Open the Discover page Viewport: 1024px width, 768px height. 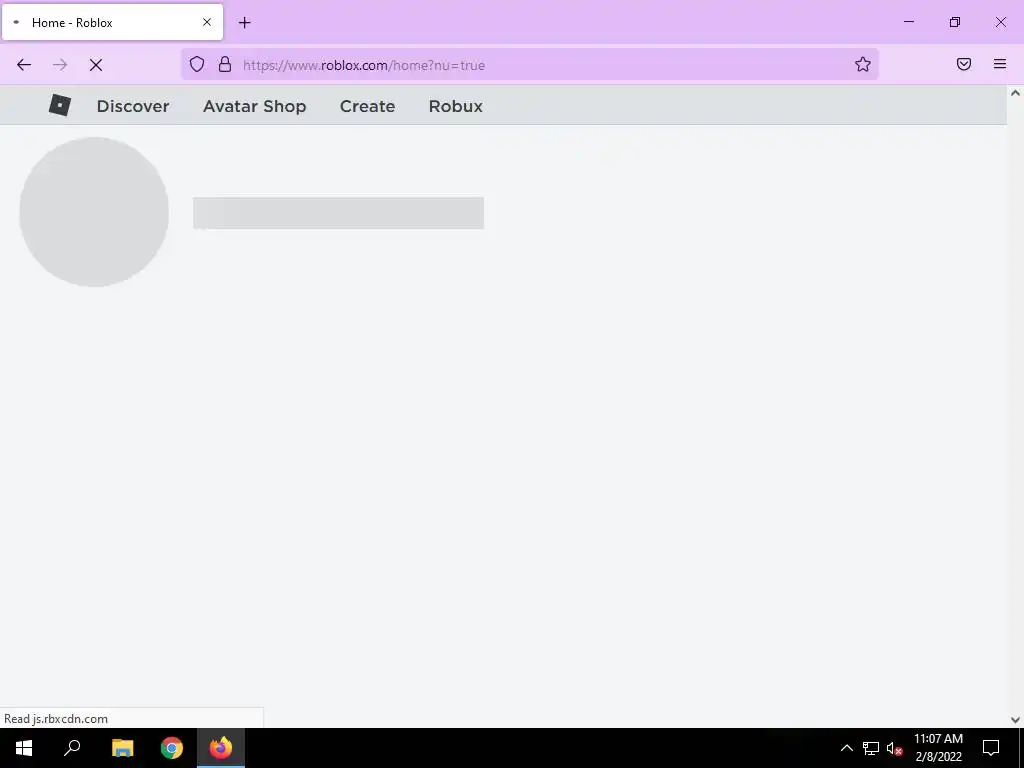click(x=133, y=106)
